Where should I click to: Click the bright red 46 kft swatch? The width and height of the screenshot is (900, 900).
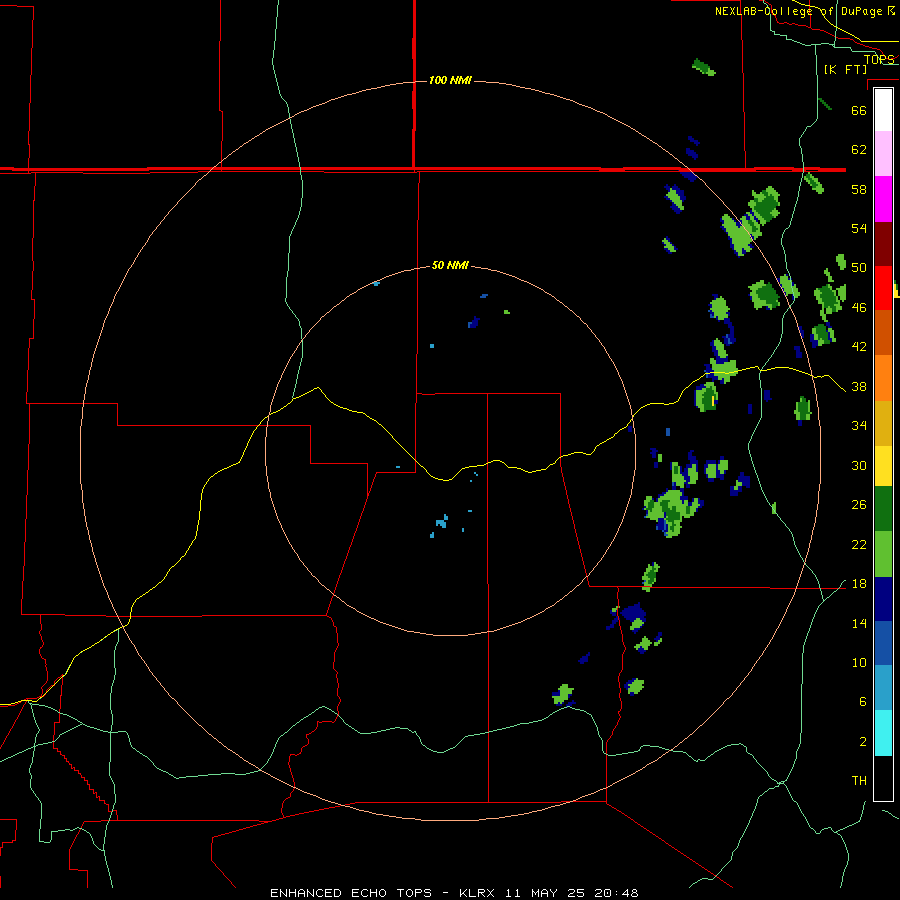tap(883, 288)
